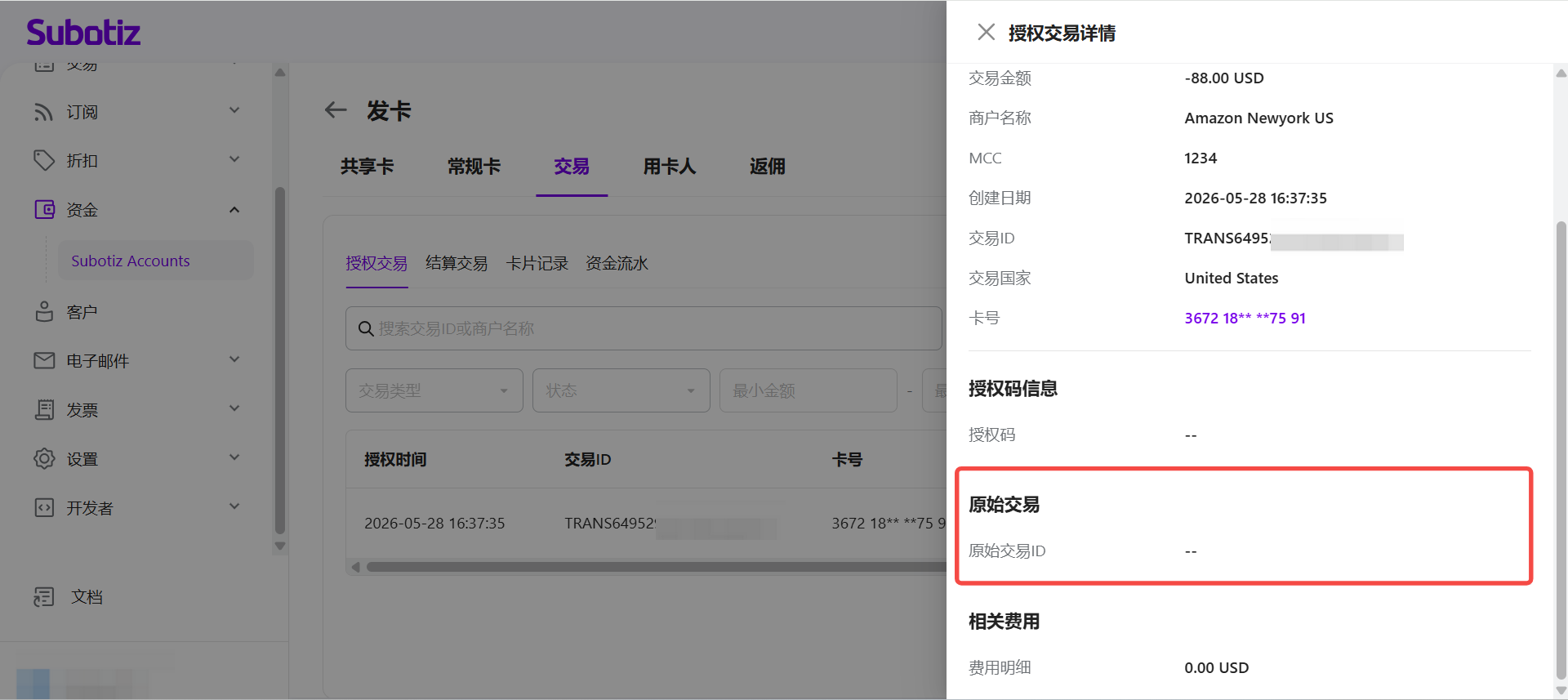Click the 相关费用 section heading
Image resolution: width=1568 pixels, height=700 pixels.
click(x=1004, y=622)
